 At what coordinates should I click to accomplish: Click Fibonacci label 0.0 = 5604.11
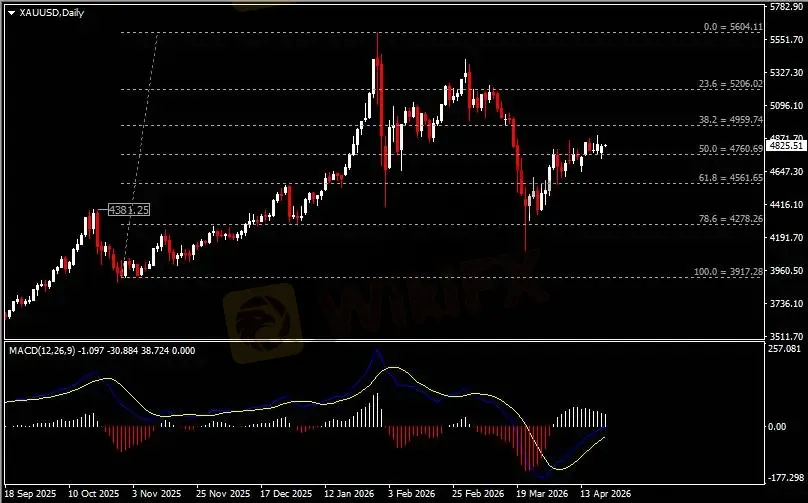point(733,27)
